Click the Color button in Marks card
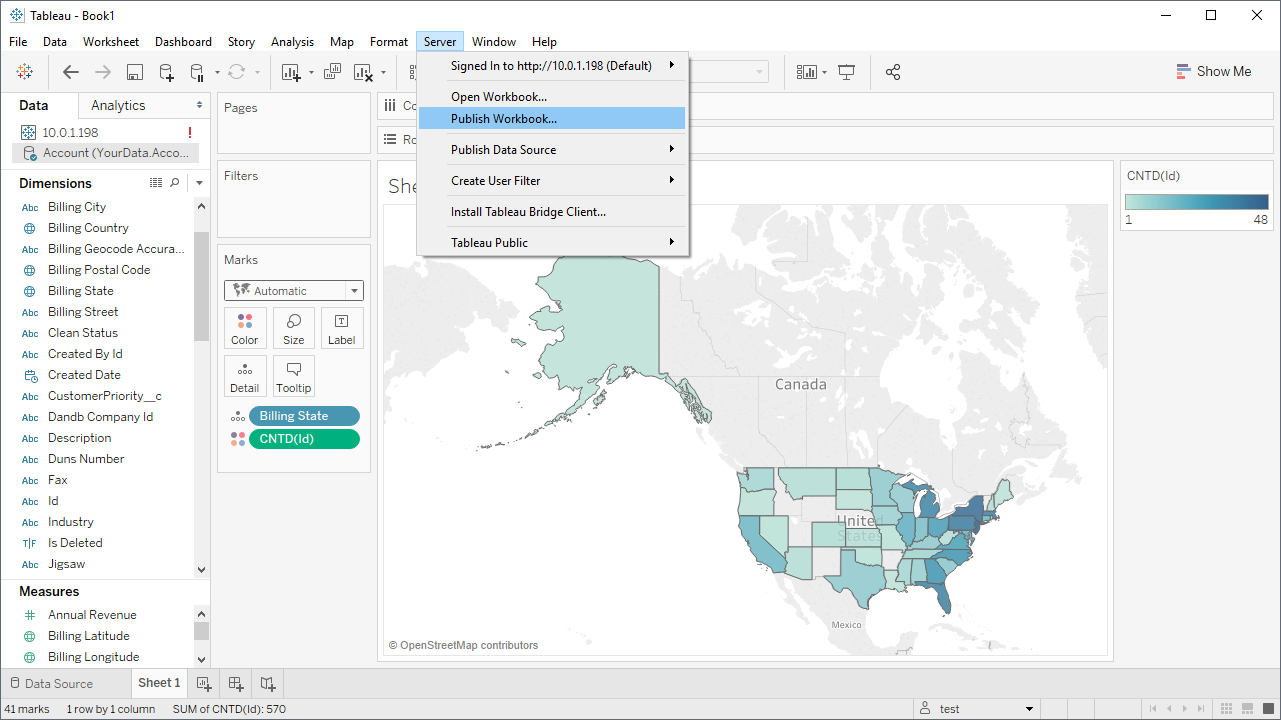 point(245,328)
